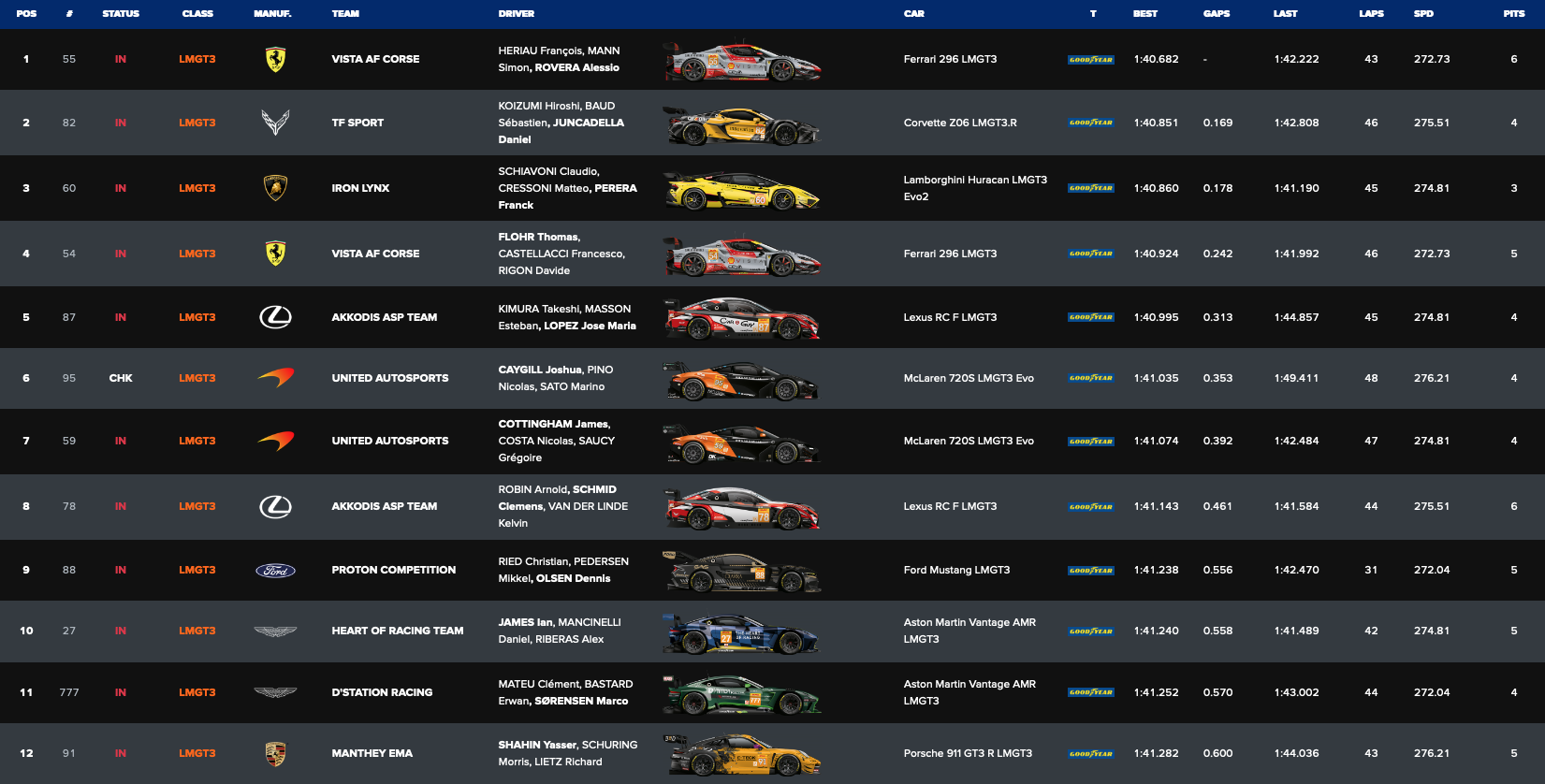The height and width of the screenshot is (784, 1545).
Task: Click the Lexus logo for car 87
Action: point(275,317)
